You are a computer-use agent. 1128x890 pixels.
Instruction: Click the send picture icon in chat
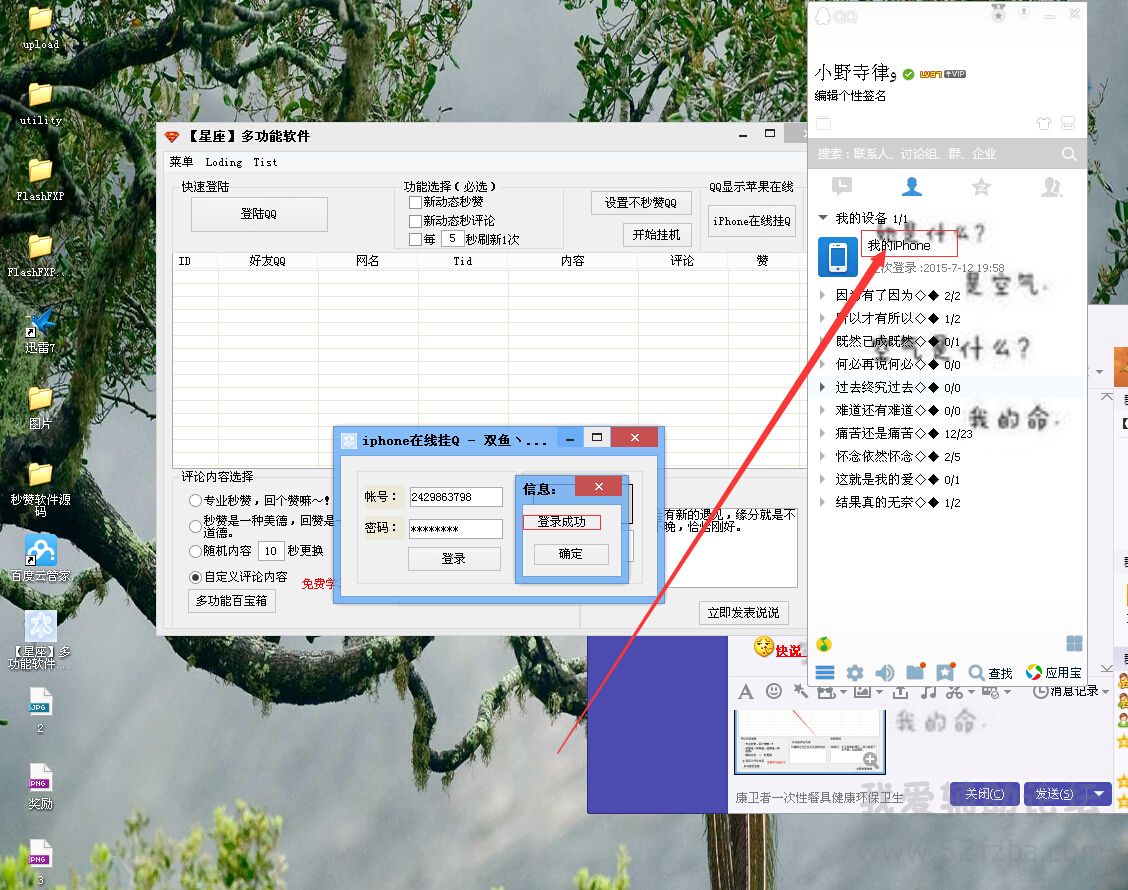pyautogui.click(x=861, y=692)
